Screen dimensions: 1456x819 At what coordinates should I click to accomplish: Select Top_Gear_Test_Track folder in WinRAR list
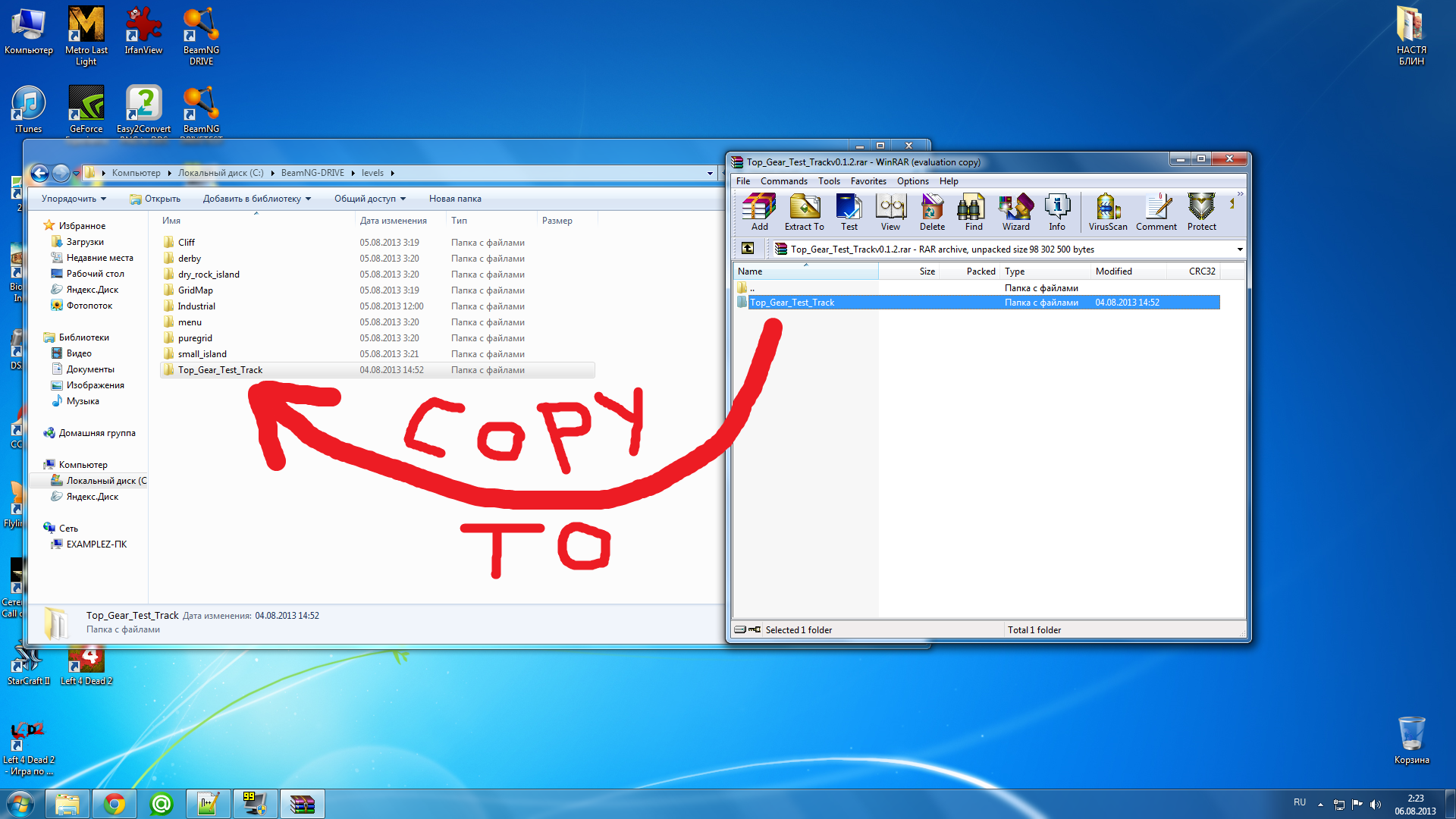[x=792, y=303]
